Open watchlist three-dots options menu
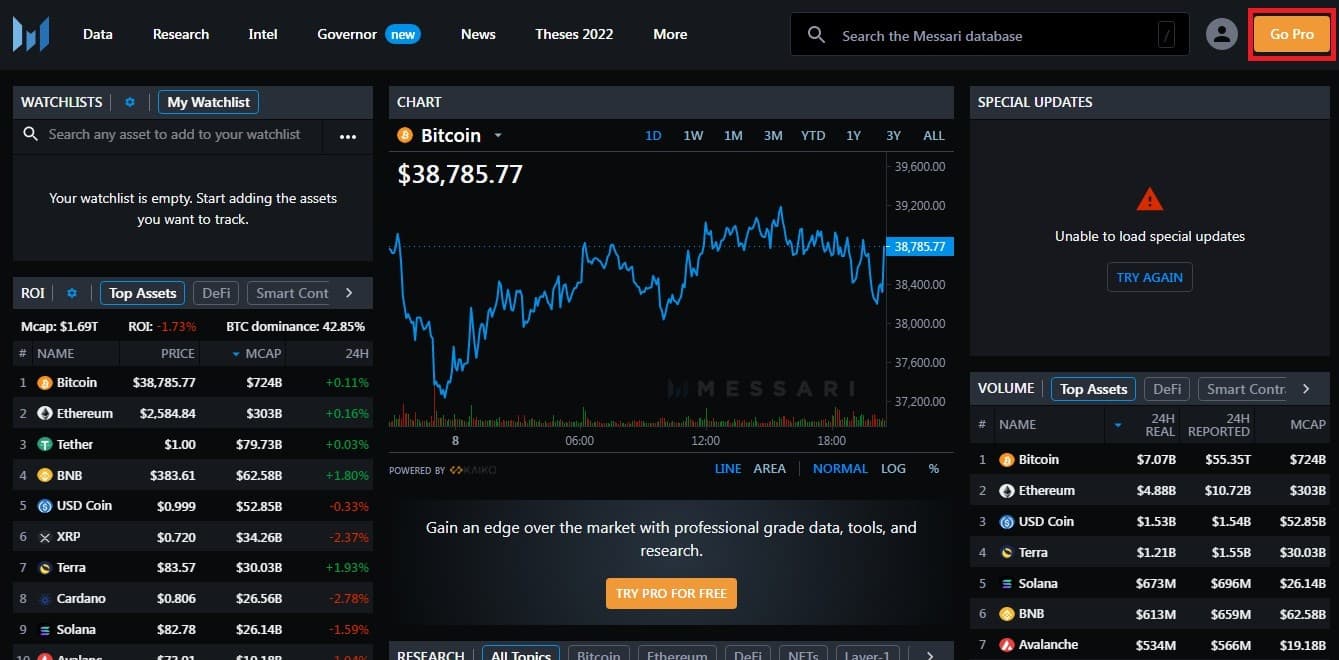1339x660 pixels. [348, 137]
